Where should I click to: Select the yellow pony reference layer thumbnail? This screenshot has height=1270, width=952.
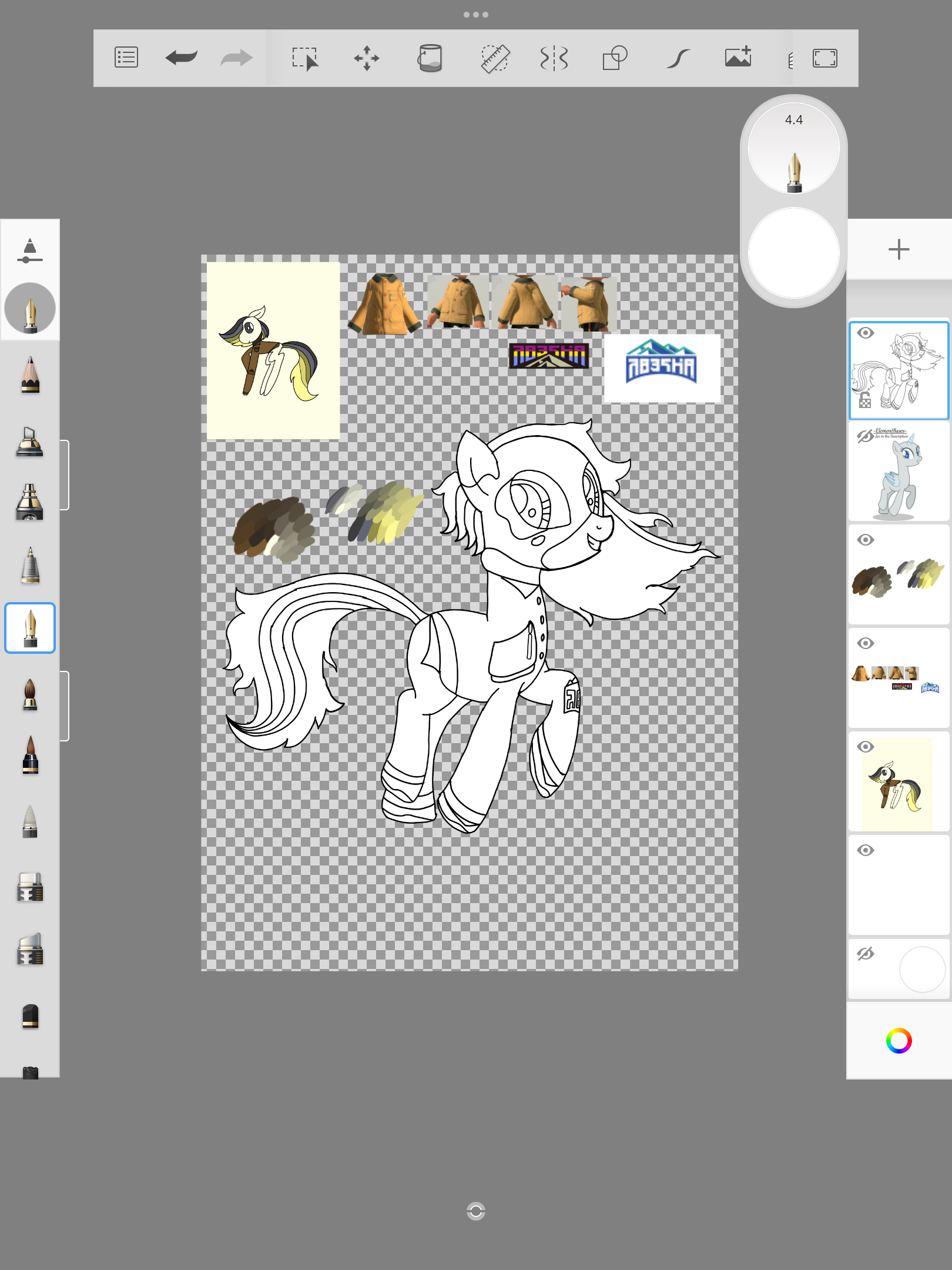tap(899, 782)
